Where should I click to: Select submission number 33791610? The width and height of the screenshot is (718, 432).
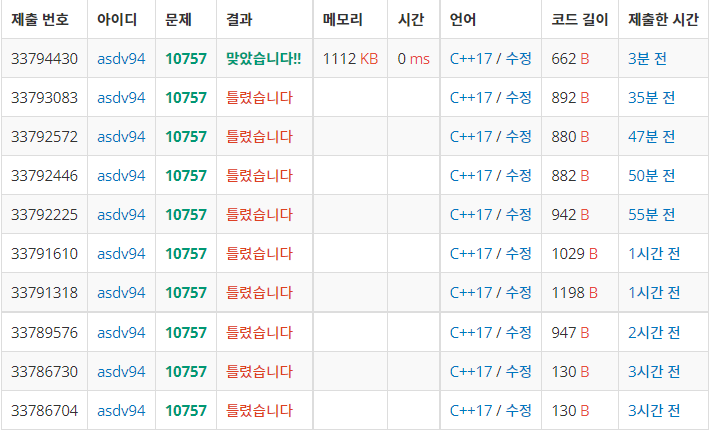pos(44,253)
